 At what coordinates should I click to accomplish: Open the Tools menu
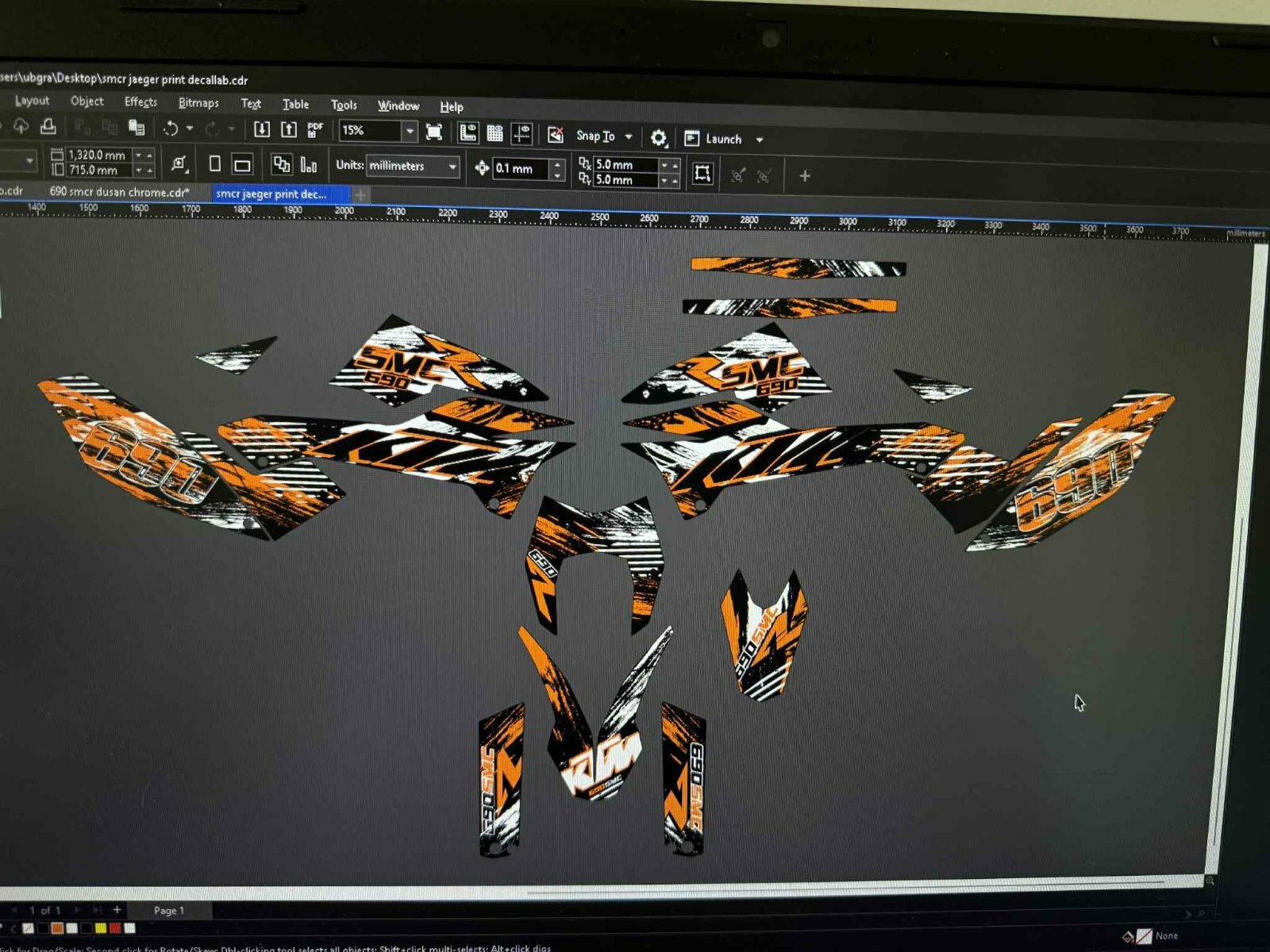pos(344,105)
